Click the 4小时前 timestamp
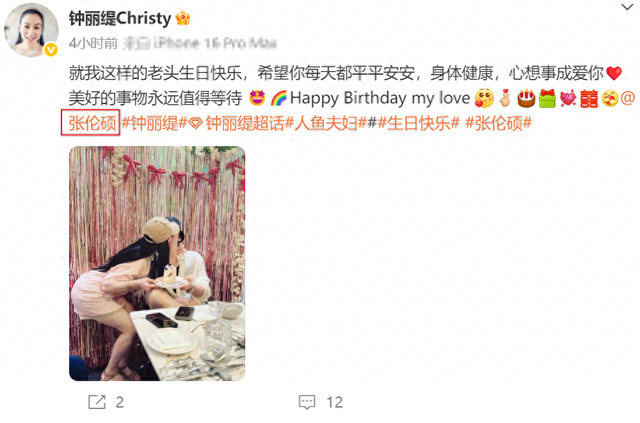640x423 pixels. coord(93,43)
